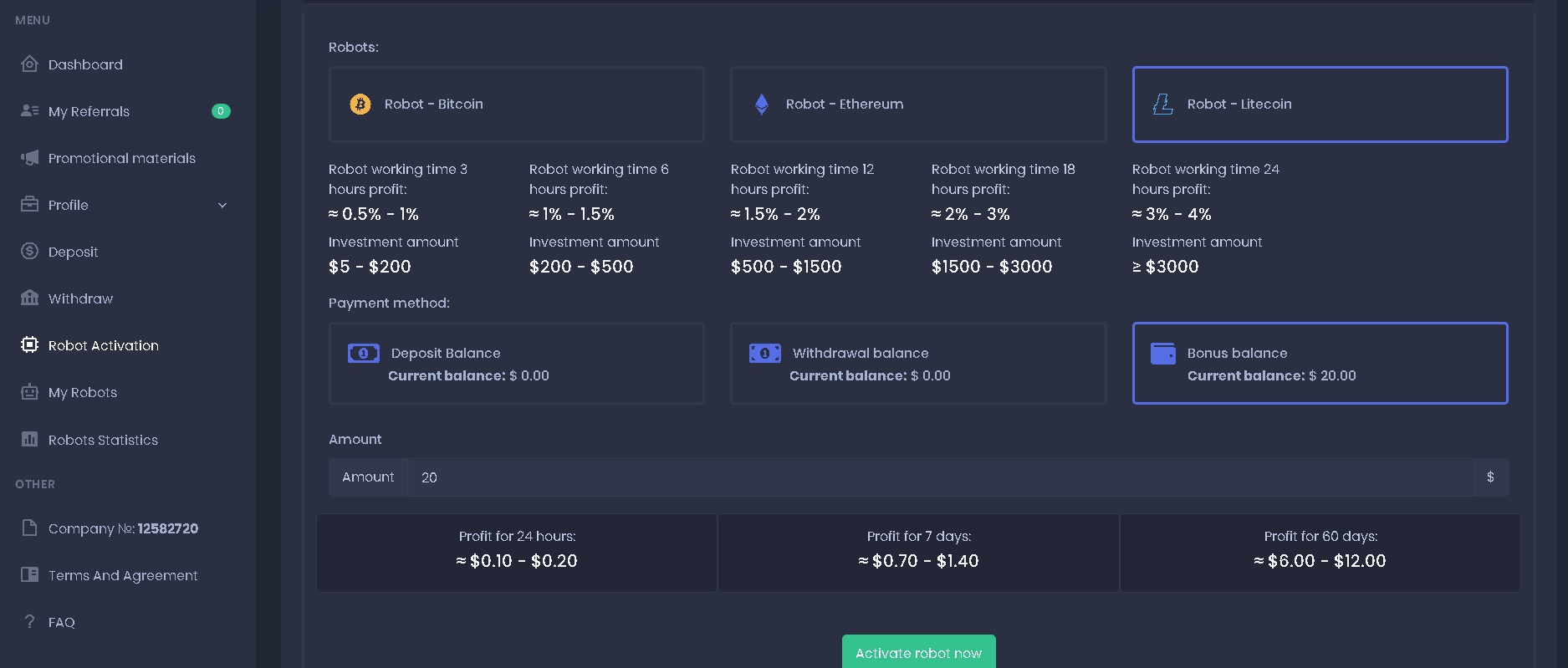
Task: Open the Robot Activation menu item
Action: (x=103, y=345)
